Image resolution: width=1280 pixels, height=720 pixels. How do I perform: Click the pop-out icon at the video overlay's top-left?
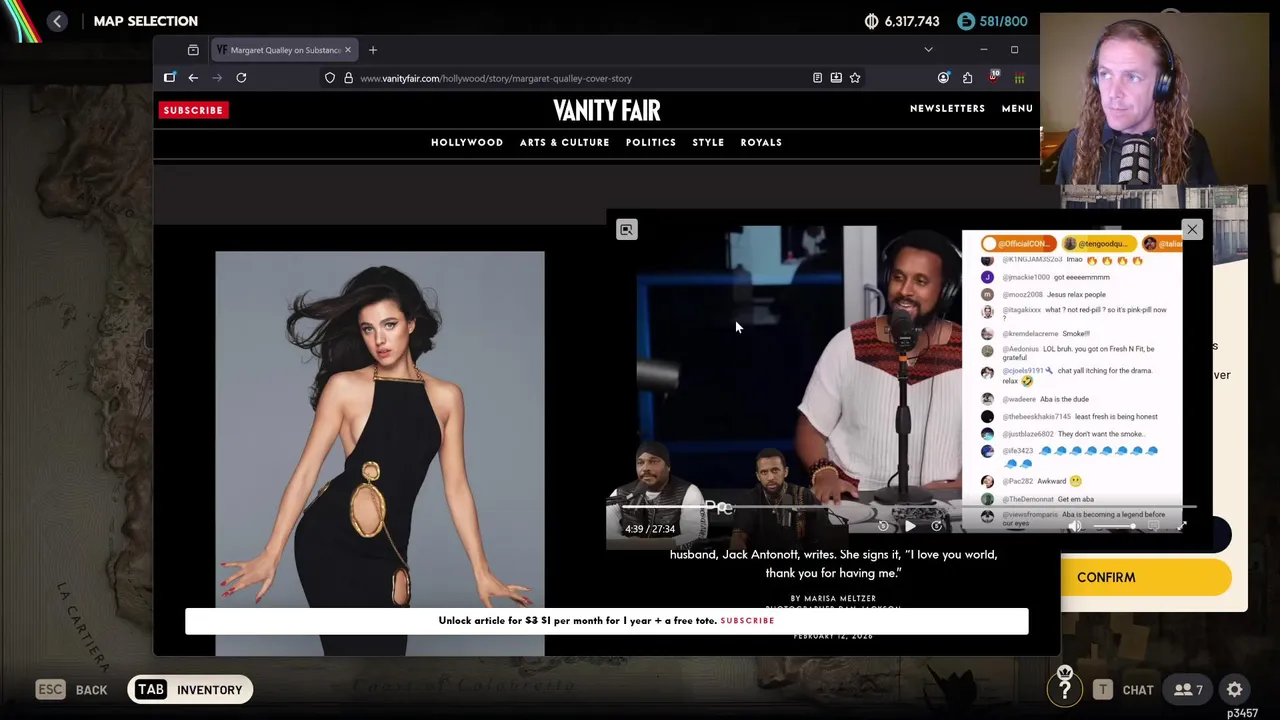tap(626, 230)
